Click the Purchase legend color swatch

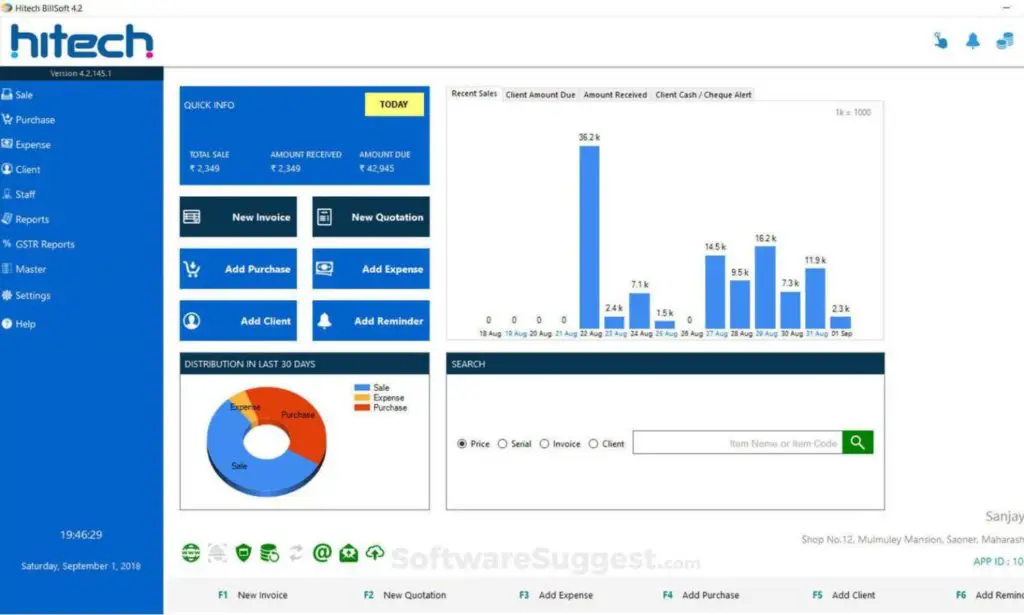tap(362, 407)
